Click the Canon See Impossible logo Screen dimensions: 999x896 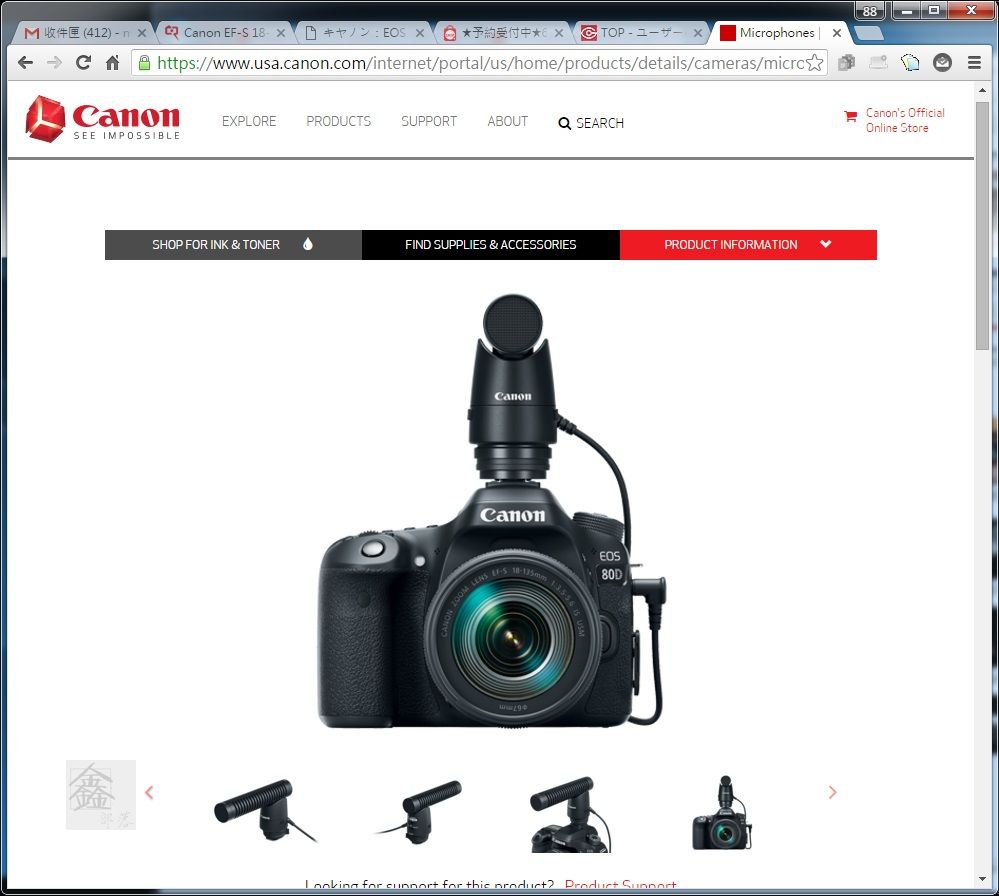point(103,119)
